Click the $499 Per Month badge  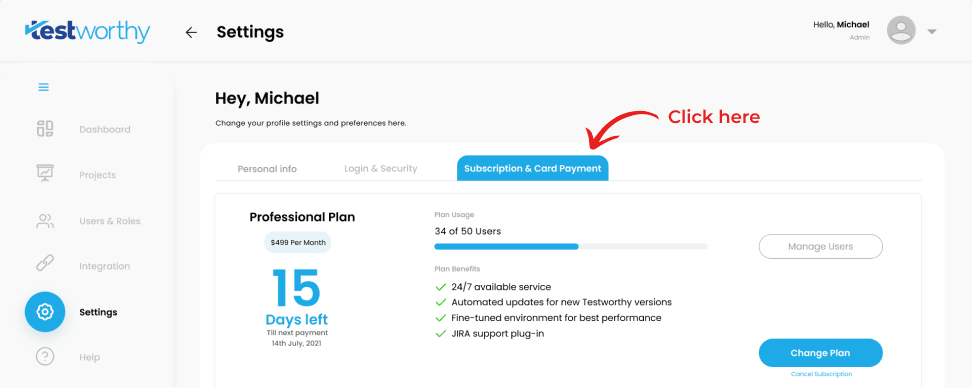[298, 242]
